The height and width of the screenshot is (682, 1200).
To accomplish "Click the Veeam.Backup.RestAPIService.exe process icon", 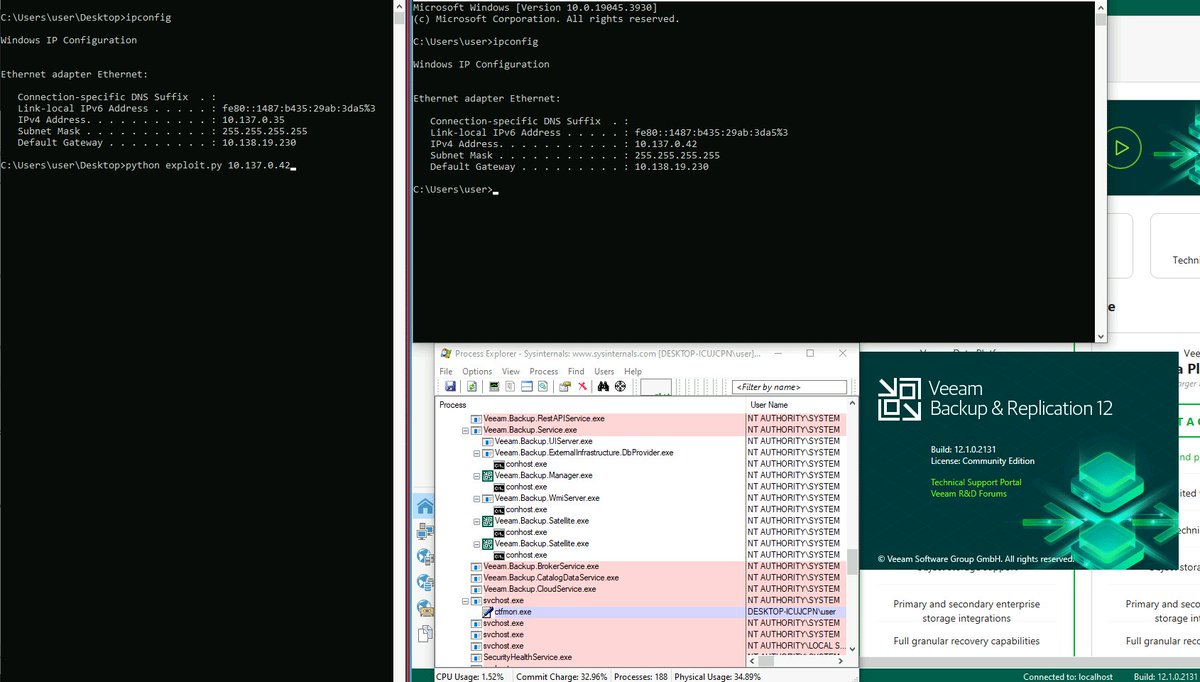I will (476, 418).
